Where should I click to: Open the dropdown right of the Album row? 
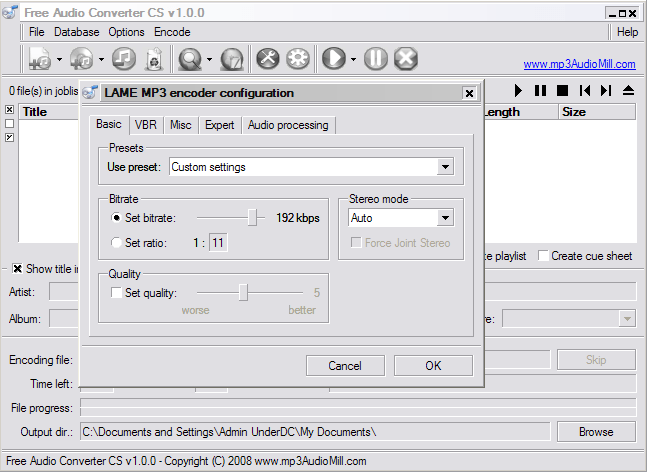pyautogui.click(x=627, y=319)
